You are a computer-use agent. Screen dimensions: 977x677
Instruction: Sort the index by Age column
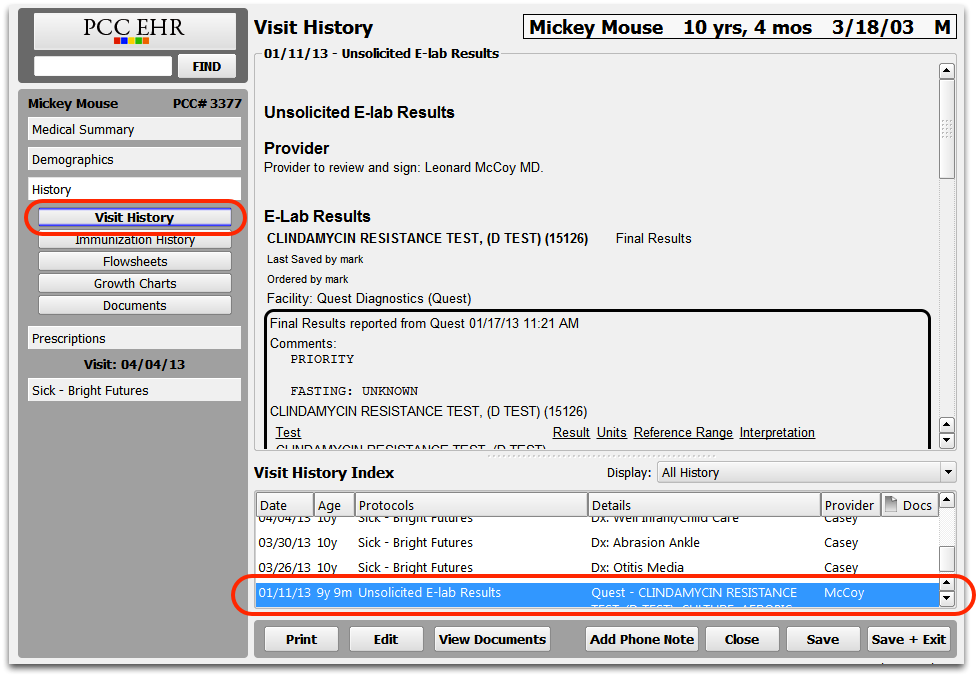(334, 505)
